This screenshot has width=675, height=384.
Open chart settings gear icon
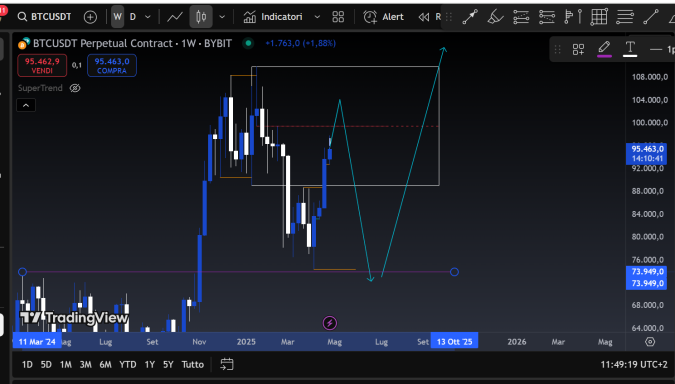coord(650,342)
